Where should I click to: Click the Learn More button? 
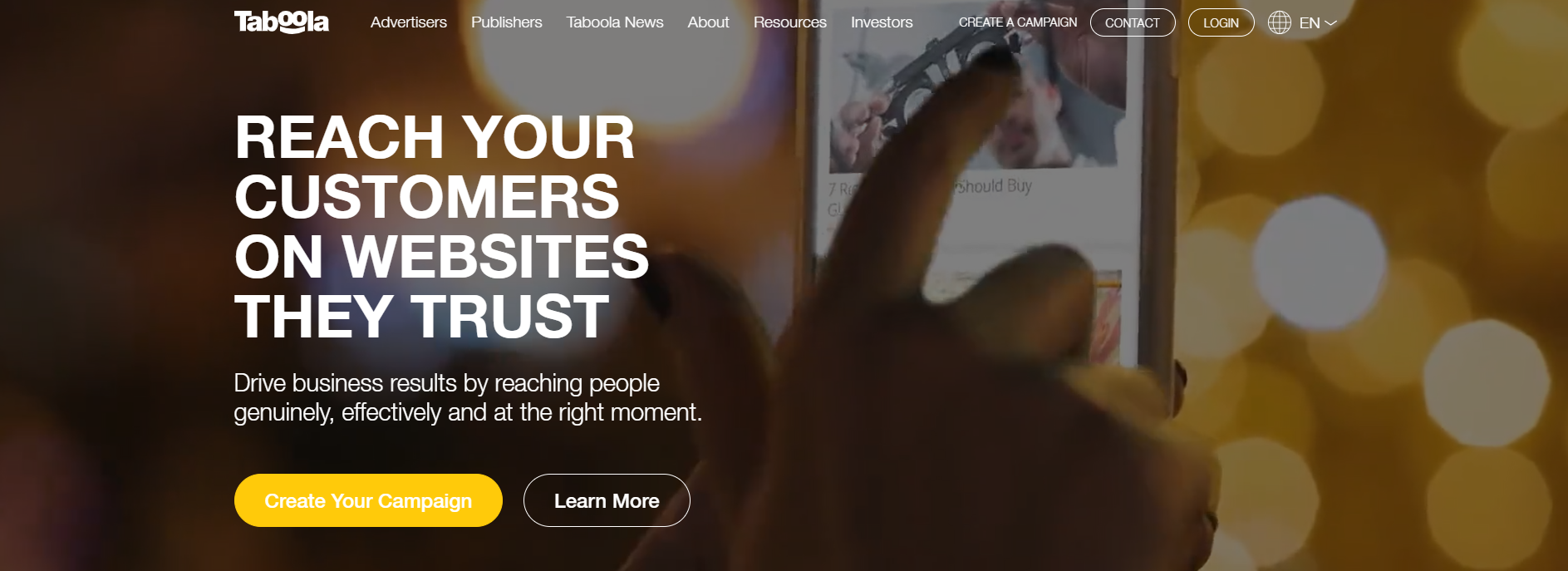pos(607,500)
